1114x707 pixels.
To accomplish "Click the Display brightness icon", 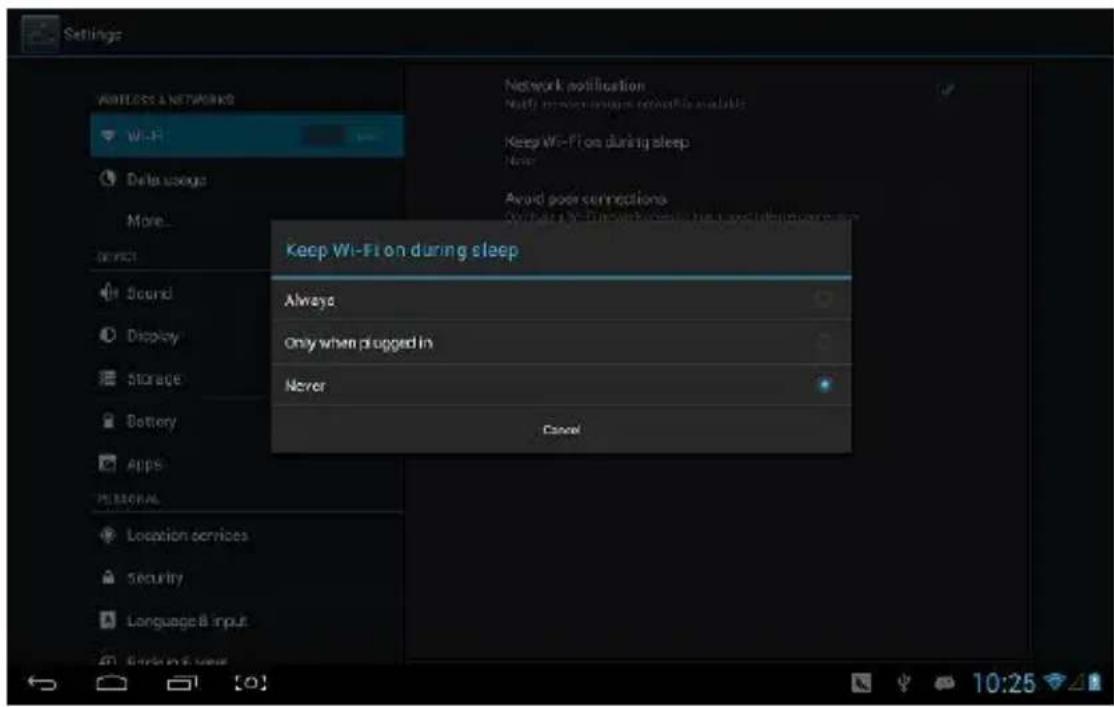I will click(107, 335).
